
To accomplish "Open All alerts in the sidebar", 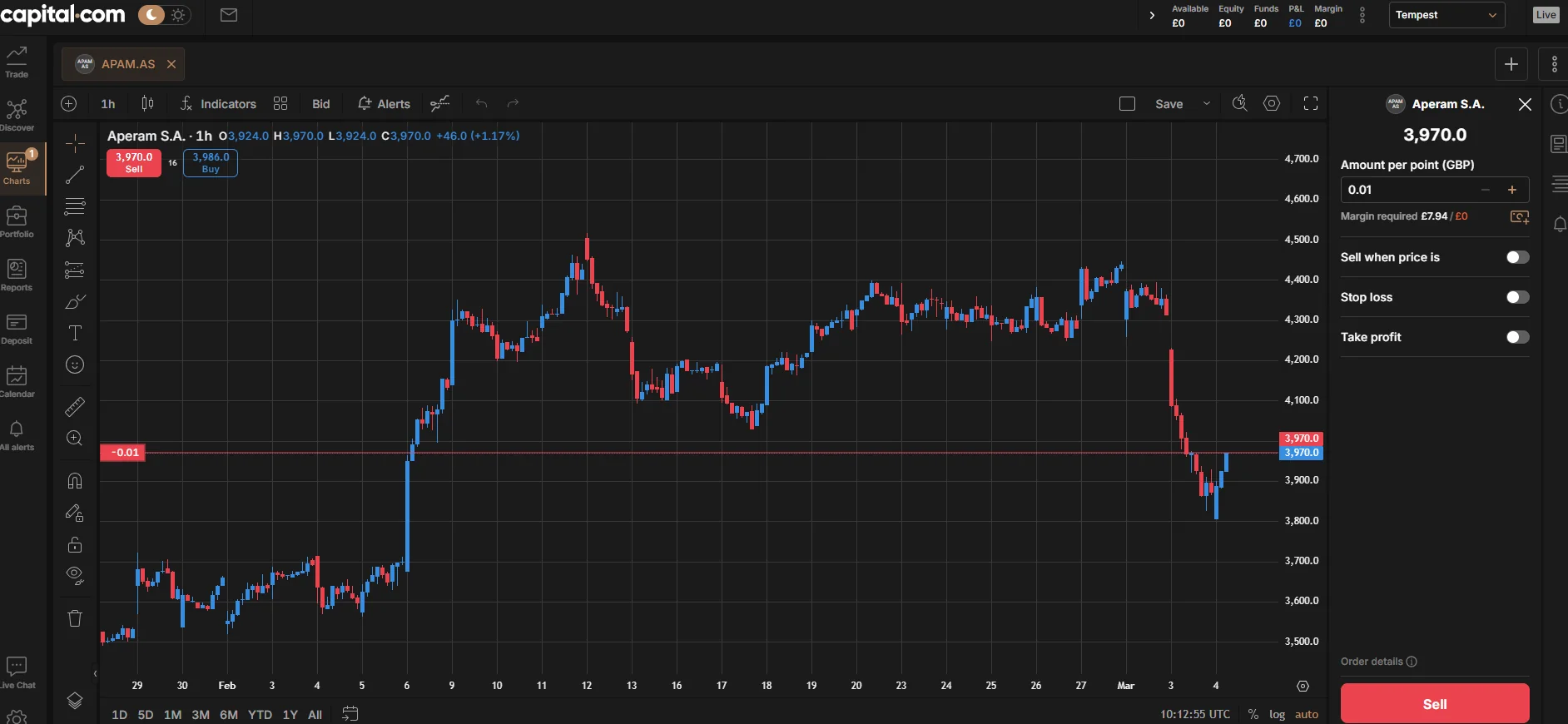I will tap(17, 434).
